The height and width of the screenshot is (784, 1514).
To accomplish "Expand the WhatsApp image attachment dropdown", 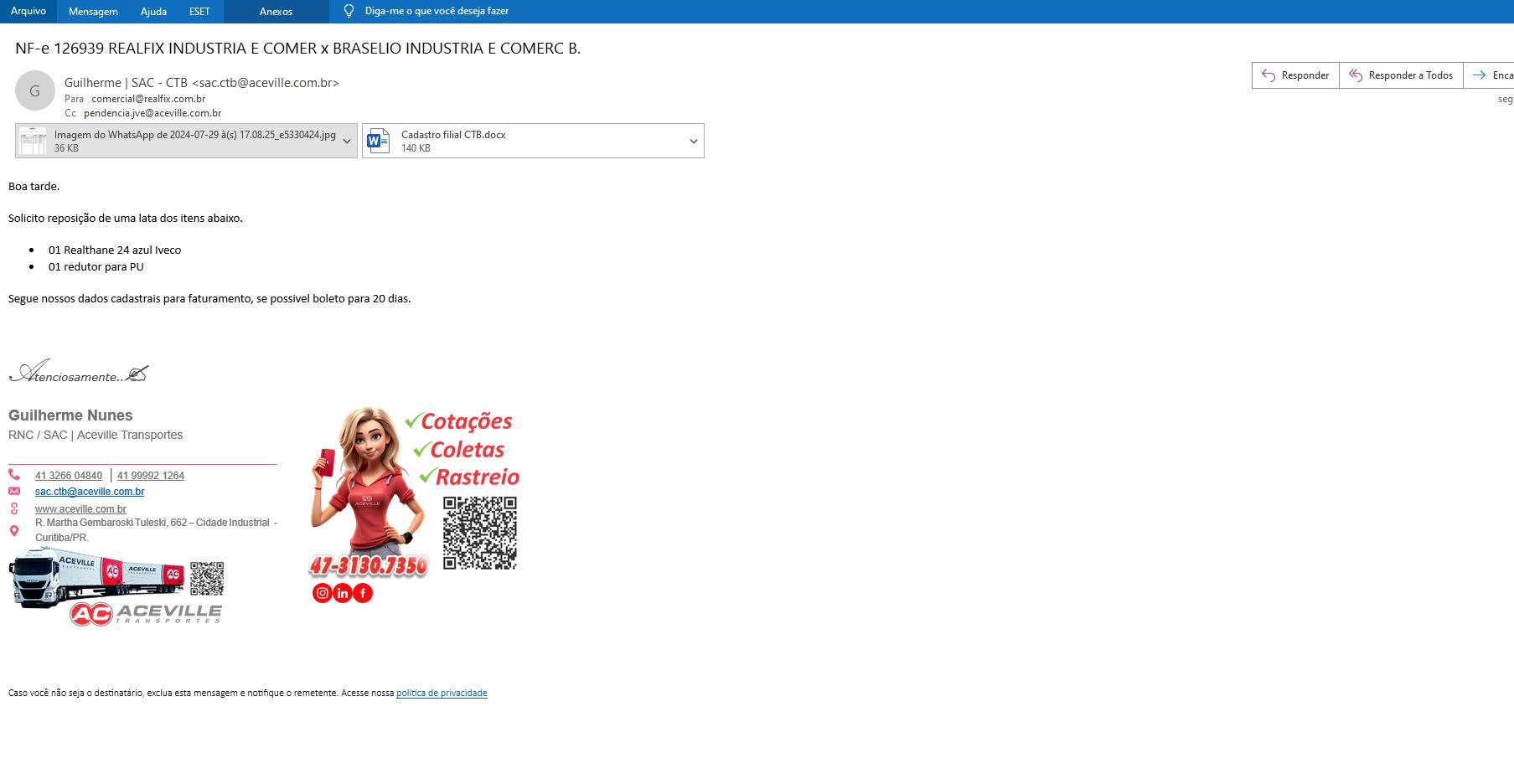I will 347,141.
